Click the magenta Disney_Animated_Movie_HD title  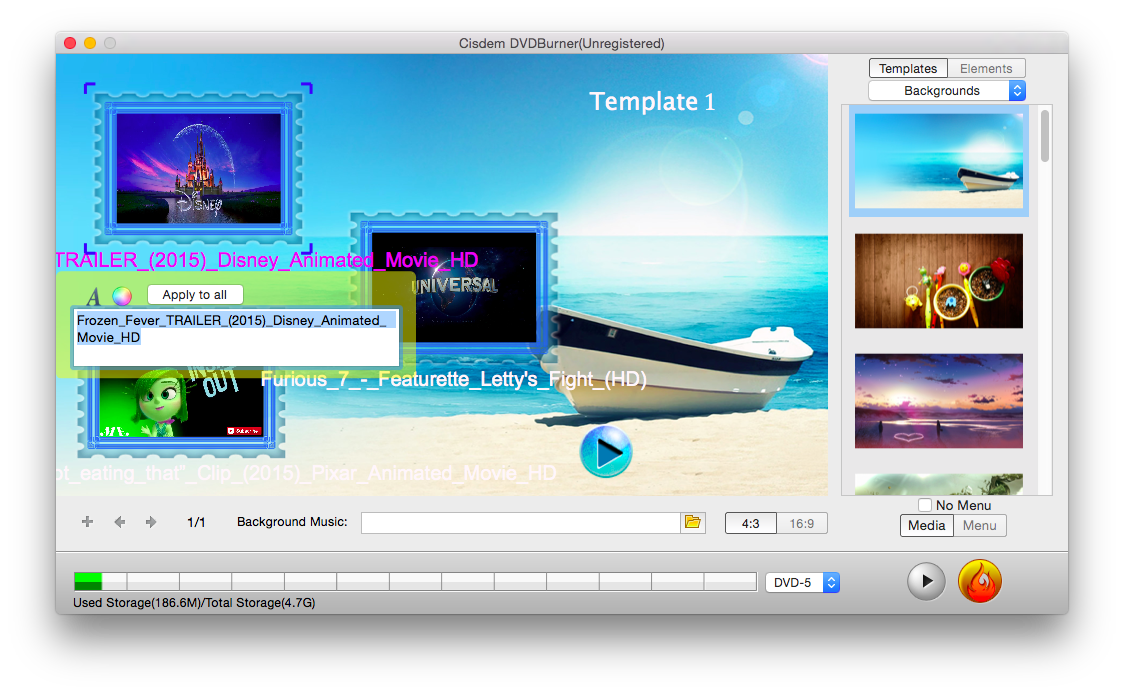267,260
